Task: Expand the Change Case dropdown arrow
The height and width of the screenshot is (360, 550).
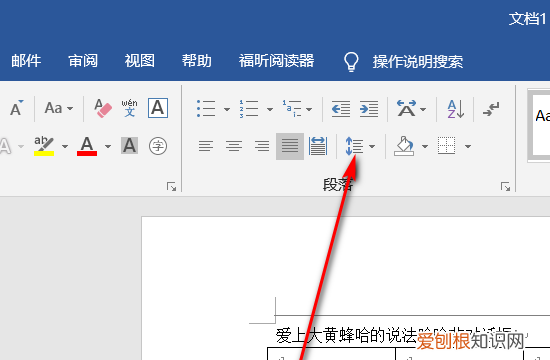Action: [x=70, y=108]
